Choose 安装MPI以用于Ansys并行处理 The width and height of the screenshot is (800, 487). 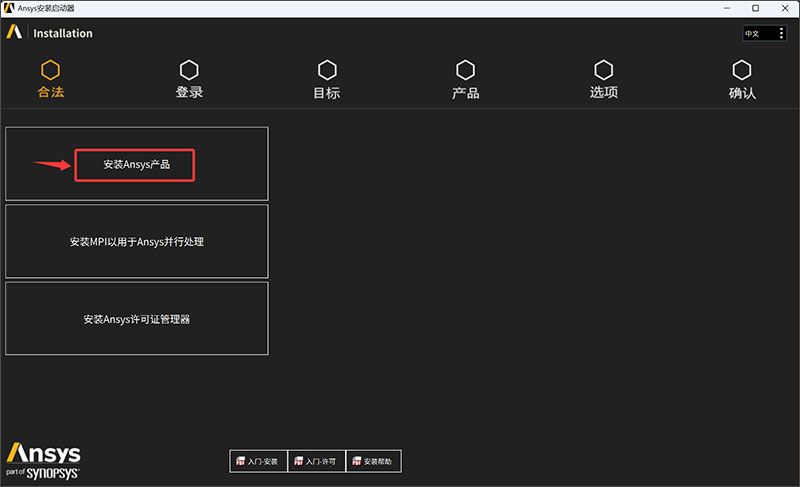pyautogui.click(x=137, y=241)
